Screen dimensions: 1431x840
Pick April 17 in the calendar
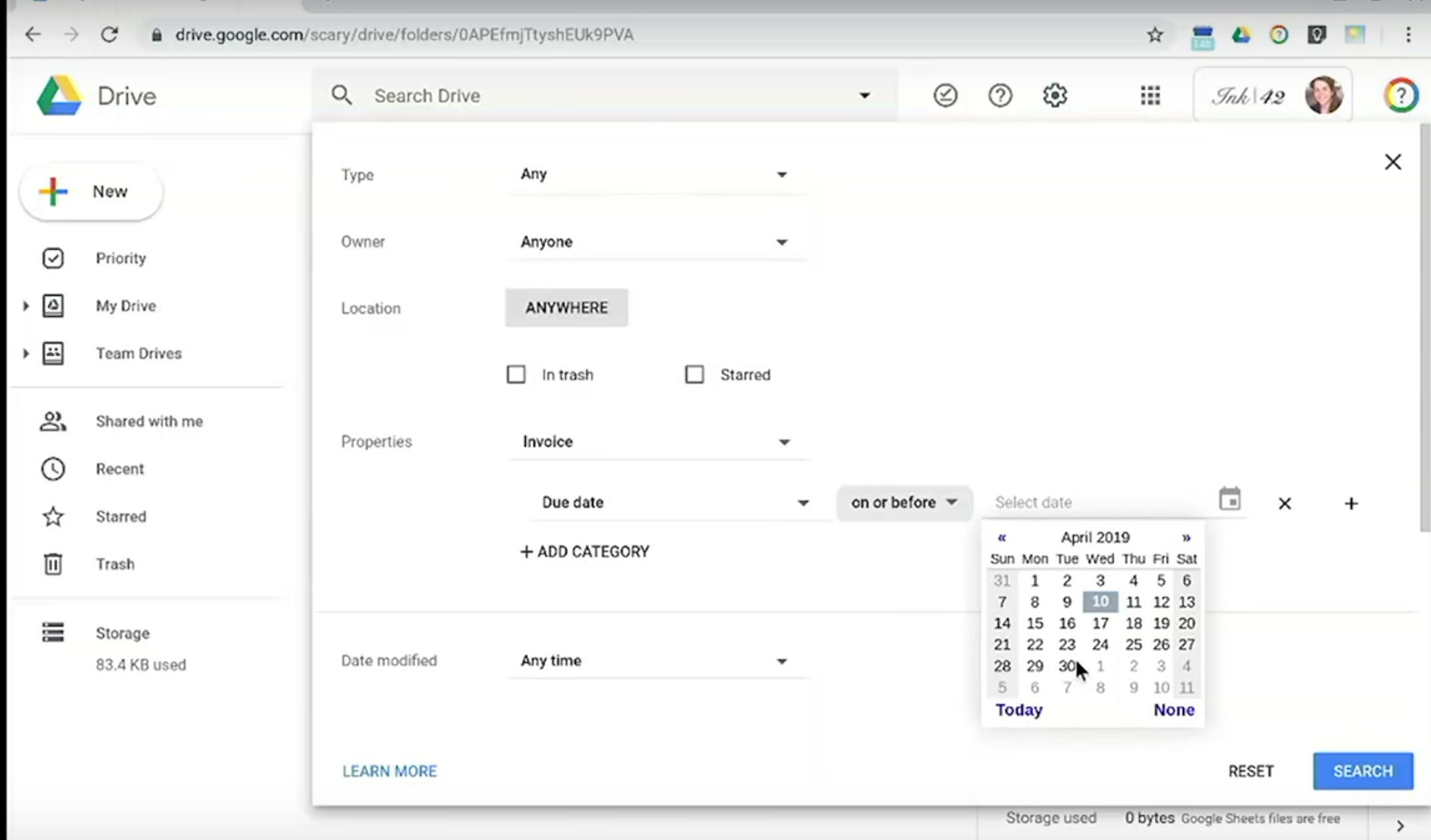tap(1100, 624)
